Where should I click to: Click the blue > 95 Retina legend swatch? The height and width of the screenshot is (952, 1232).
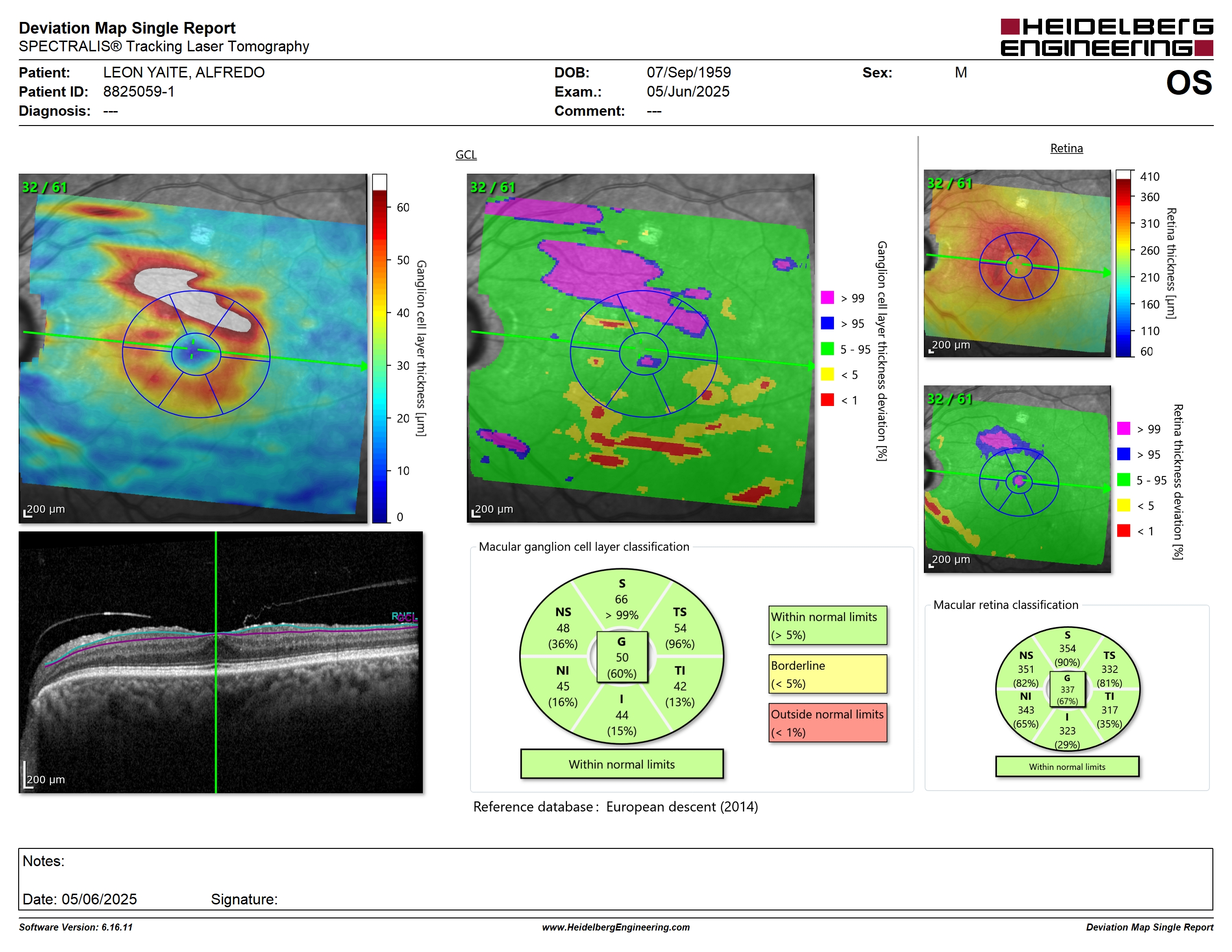tap(1123, 454)
